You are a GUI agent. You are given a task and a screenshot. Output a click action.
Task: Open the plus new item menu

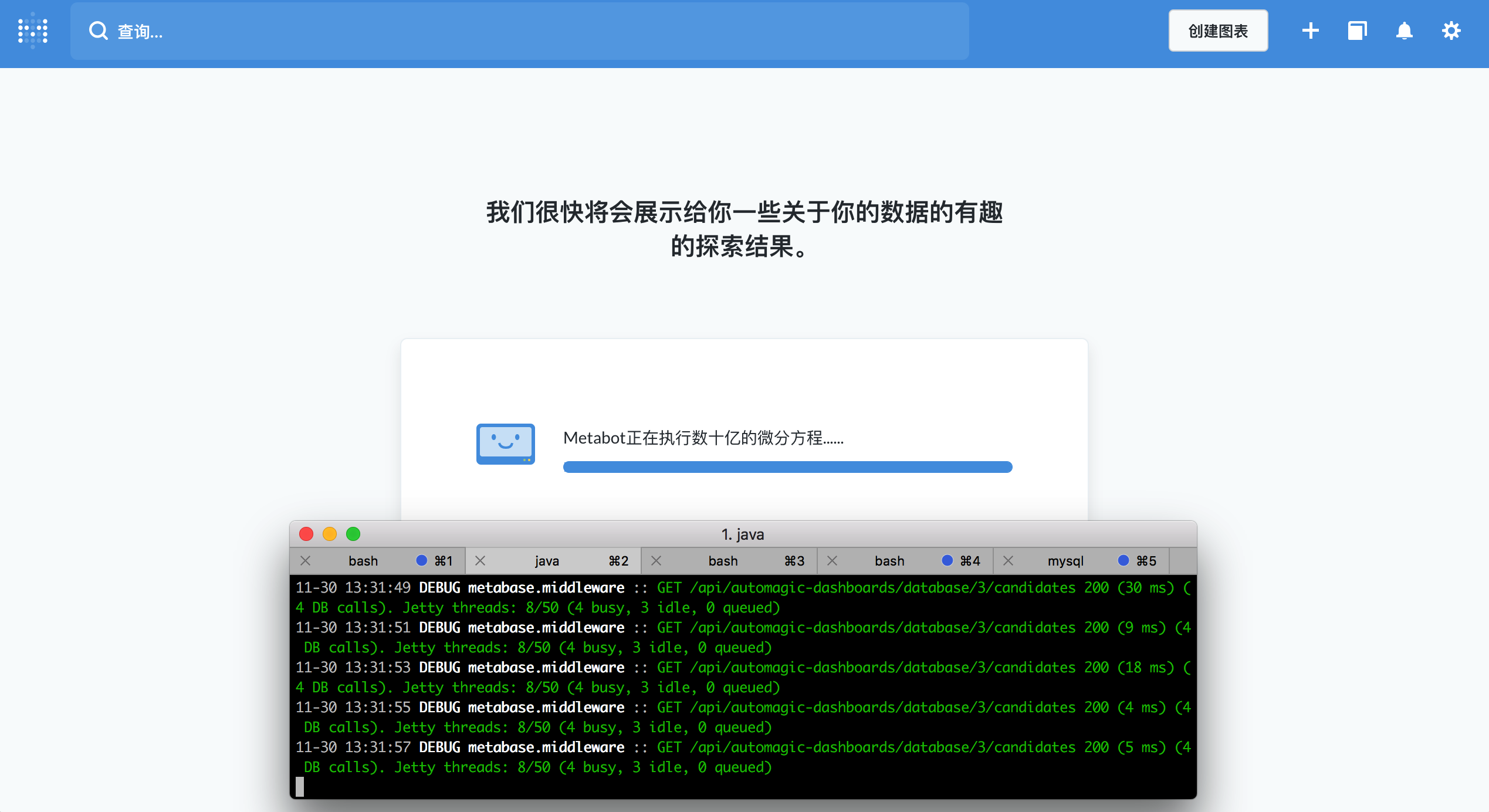pos(1310,31)
